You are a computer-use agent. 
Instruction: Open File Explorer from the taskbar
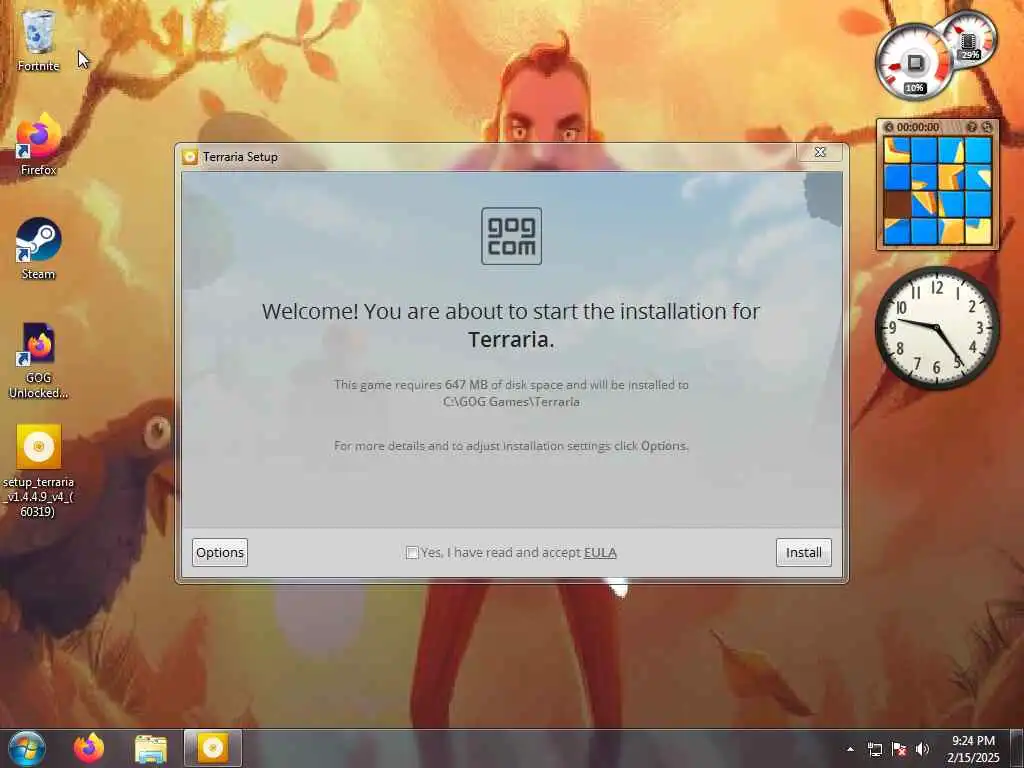[151, 749]
